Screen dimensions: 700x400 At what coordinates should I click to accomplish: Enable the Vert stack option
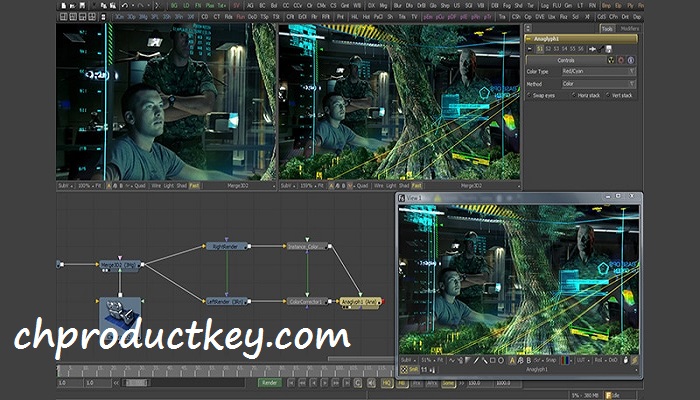[x=619, y=95]
